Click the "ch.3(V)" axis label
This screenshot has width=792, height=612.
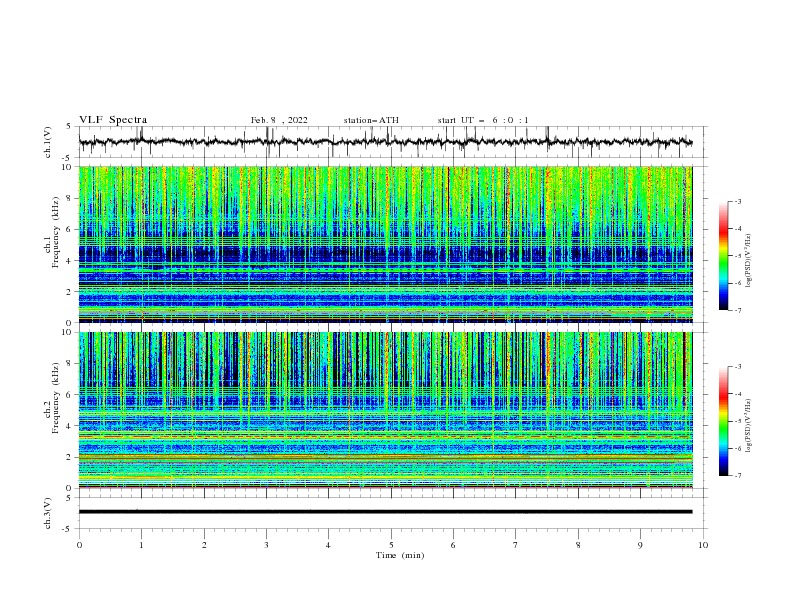pyautogui.click(x=48, y=513)
